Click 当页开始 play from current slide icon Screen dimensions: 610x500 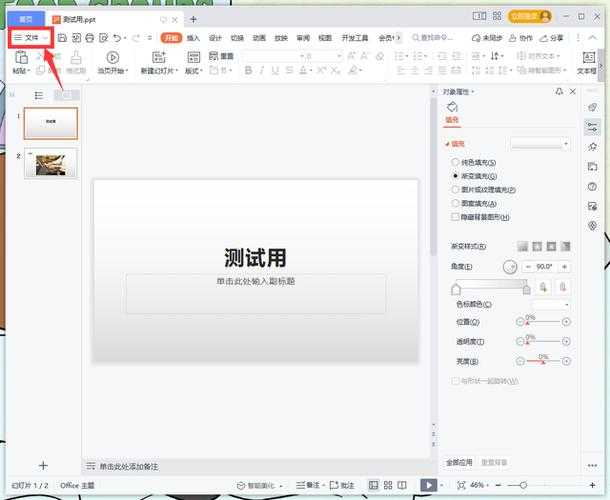point(112,58)
